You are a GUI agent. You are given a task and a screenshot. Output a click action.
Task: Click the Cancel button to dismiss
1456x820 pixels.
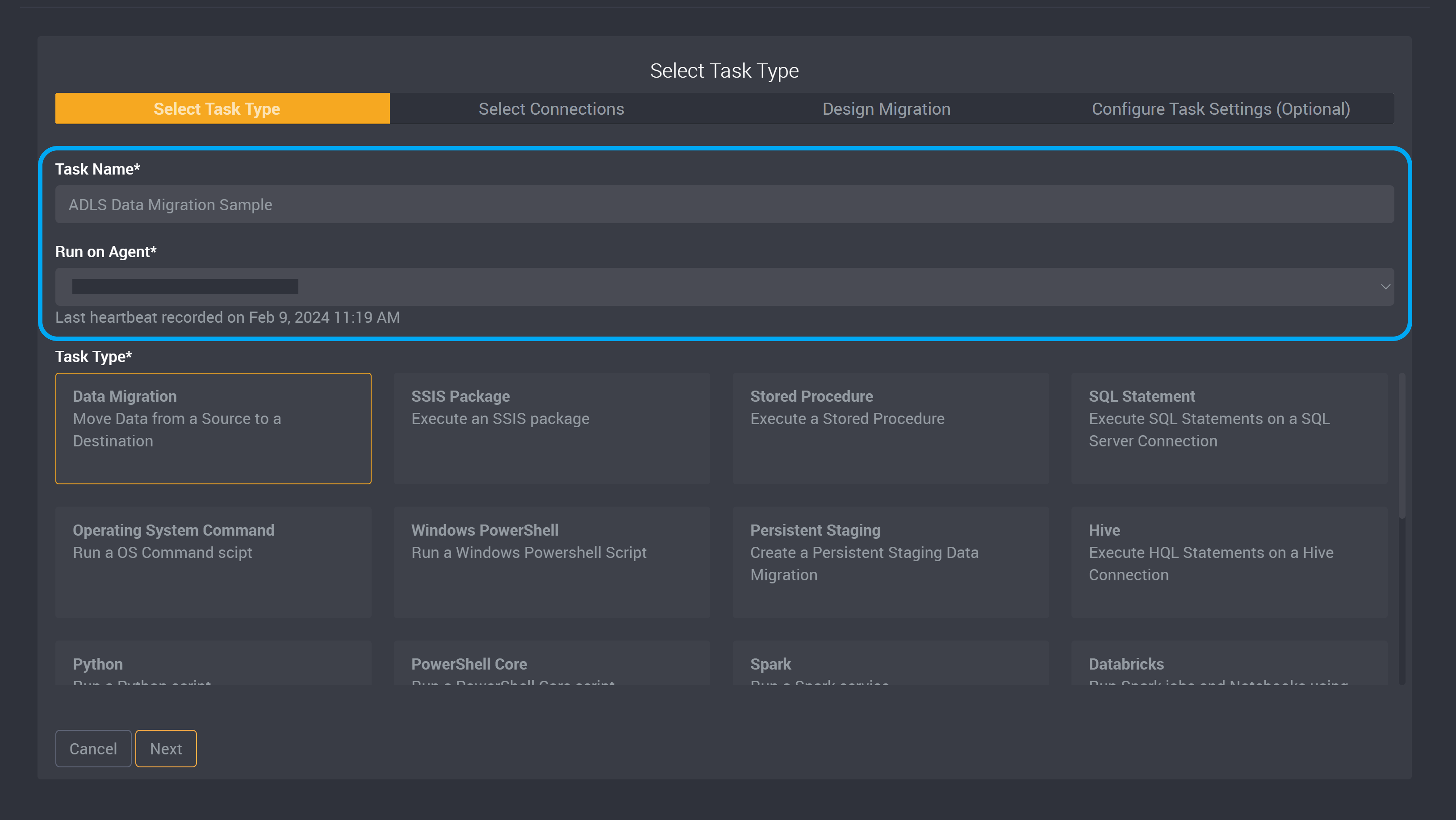pyautogui.click(x=92, y=748)
